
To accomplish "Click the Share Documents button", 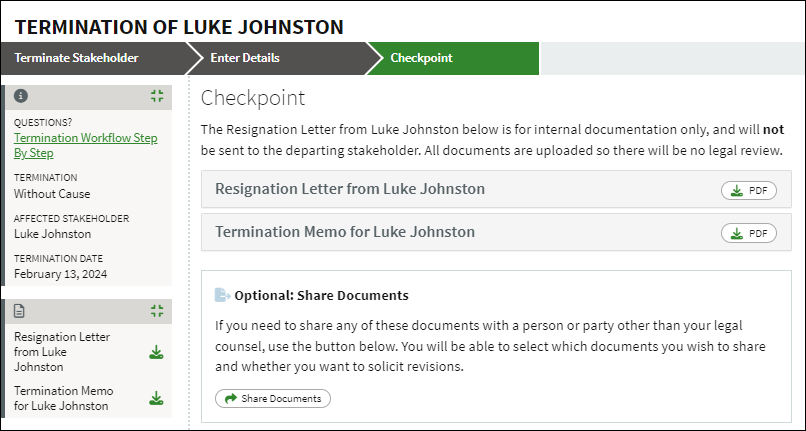I will 272,398.
